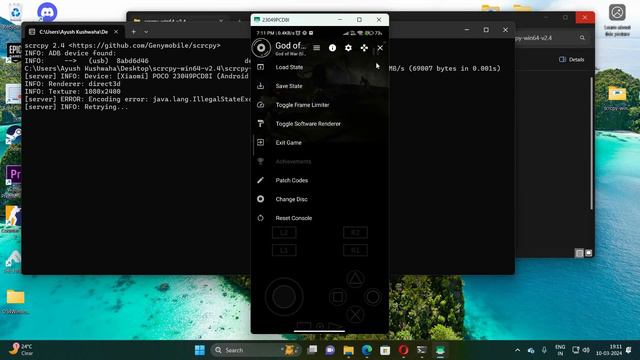Screen dimensions: 640x360
Task: Open the terminal new-tab dropdown arrow
Action: pyautogui.click(x=146, y=32)
